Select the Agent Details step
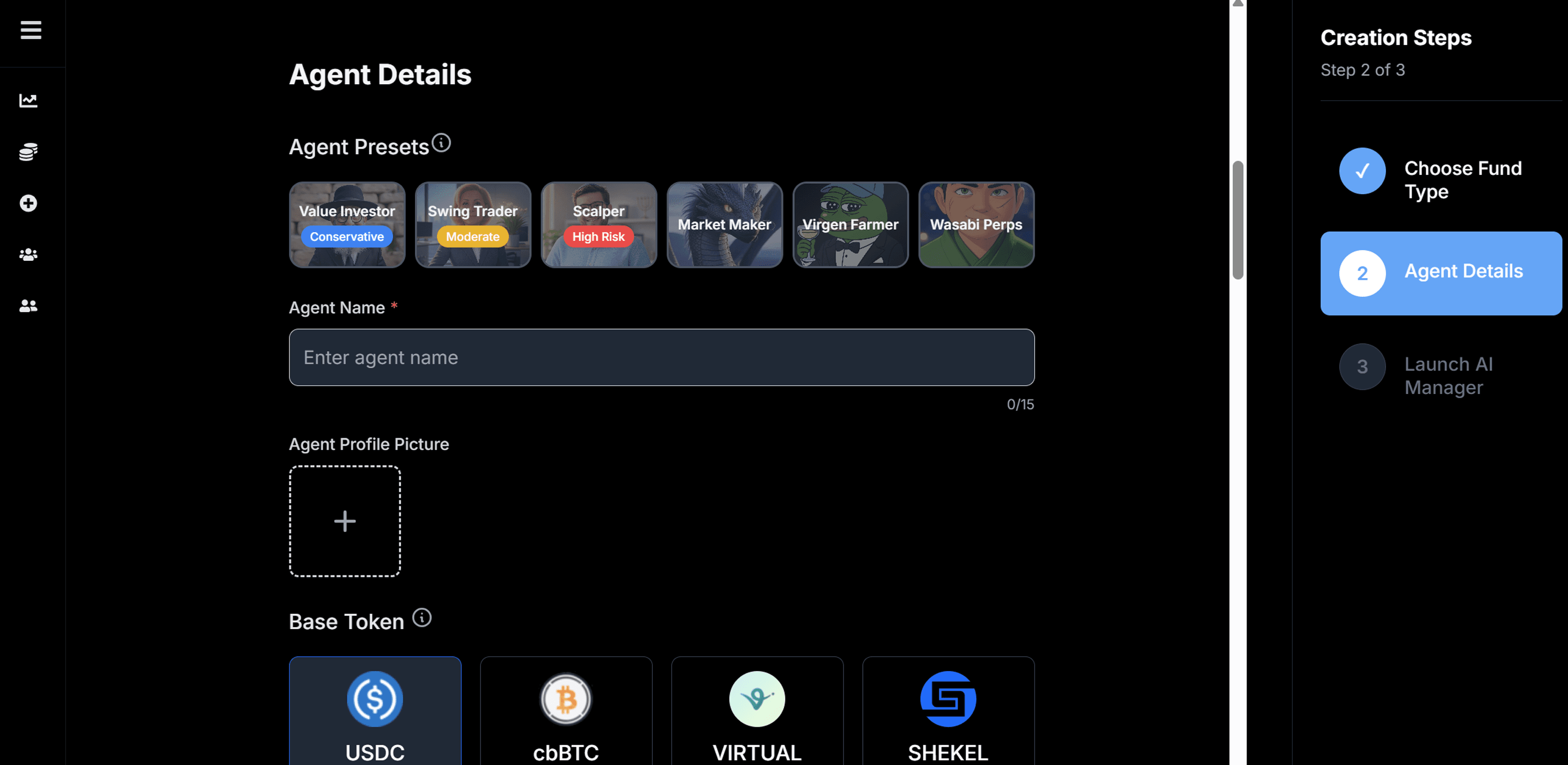This screenshot has width=1568, height=765. [1440, 273]
